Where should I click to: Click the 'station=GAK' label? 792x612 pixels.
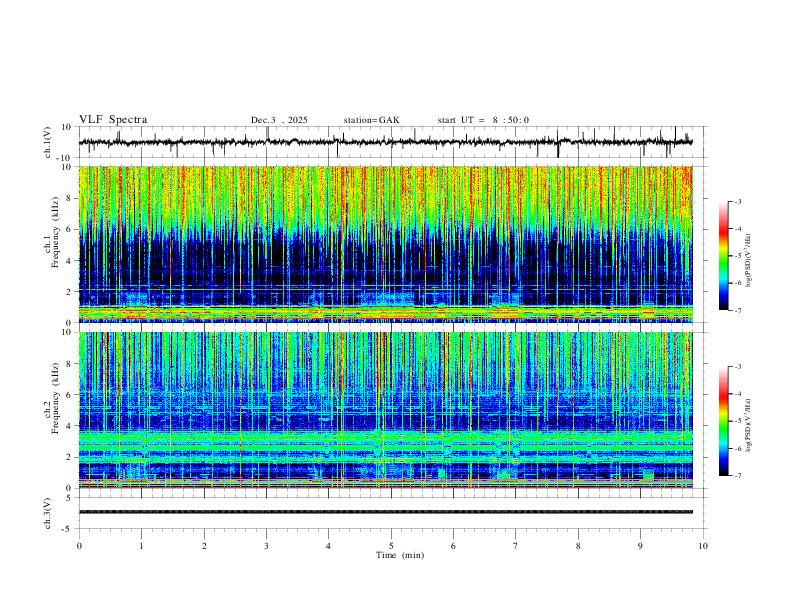point(371,120)
